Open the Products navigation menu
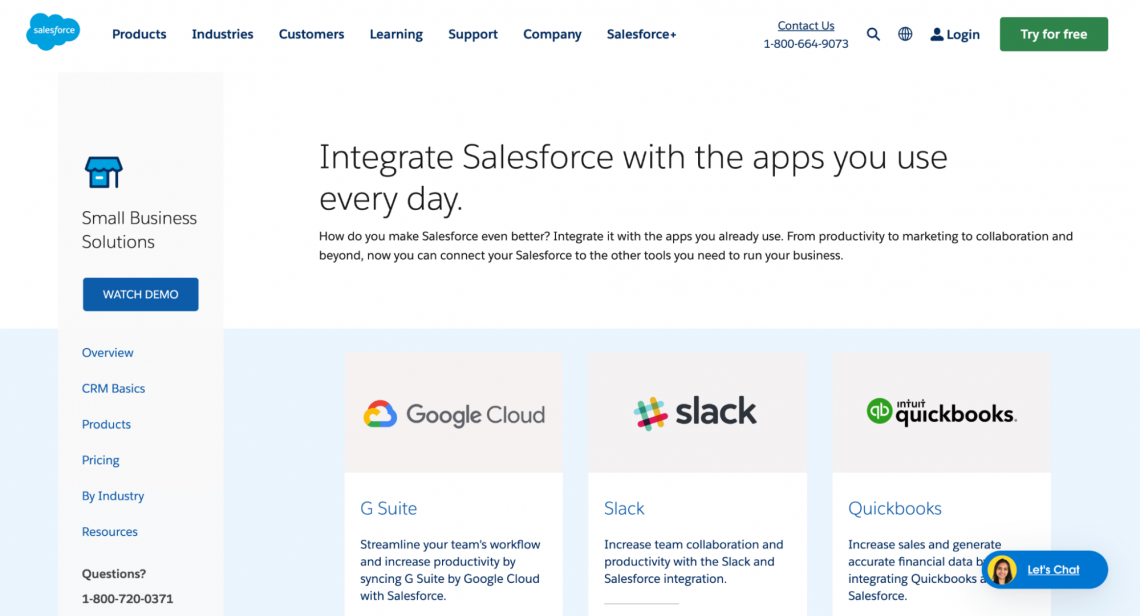Image resolution: width=1140 pixels, height=616 pixels. pos(139,34)
